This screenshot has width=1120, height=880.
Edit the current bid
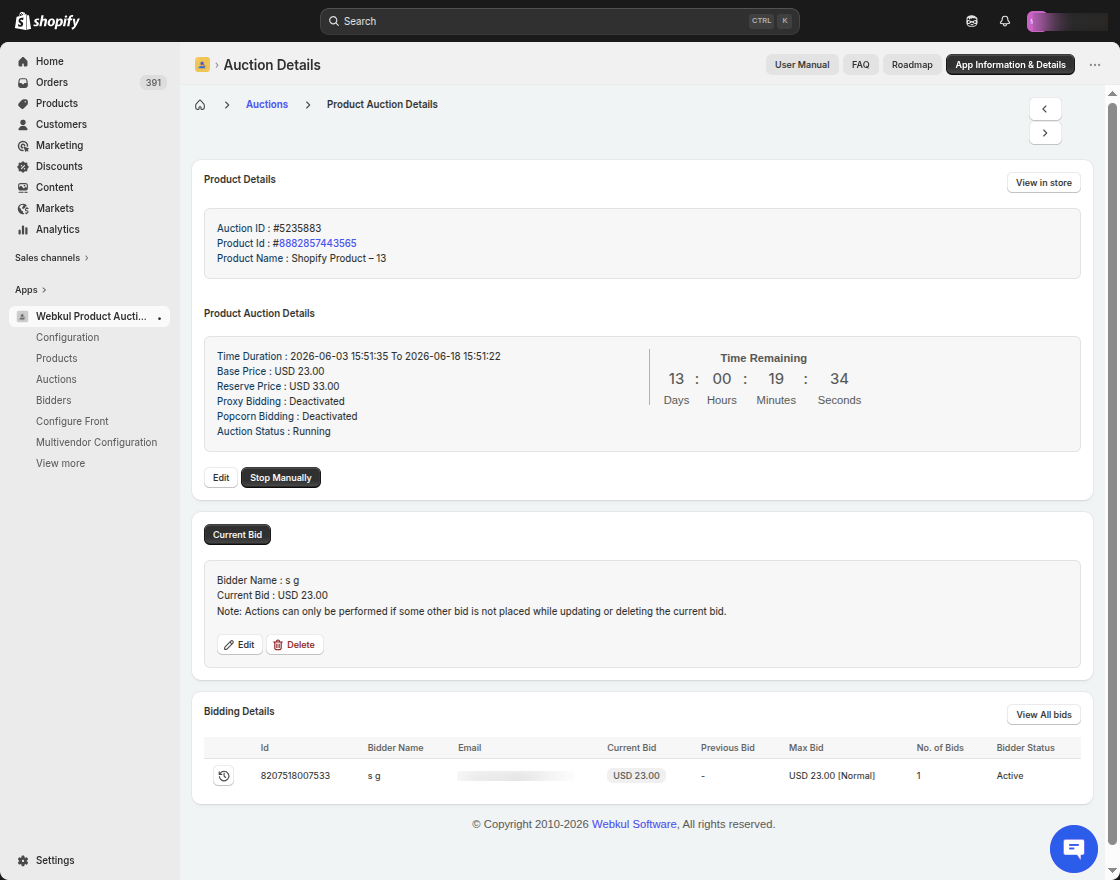point(239,645)
